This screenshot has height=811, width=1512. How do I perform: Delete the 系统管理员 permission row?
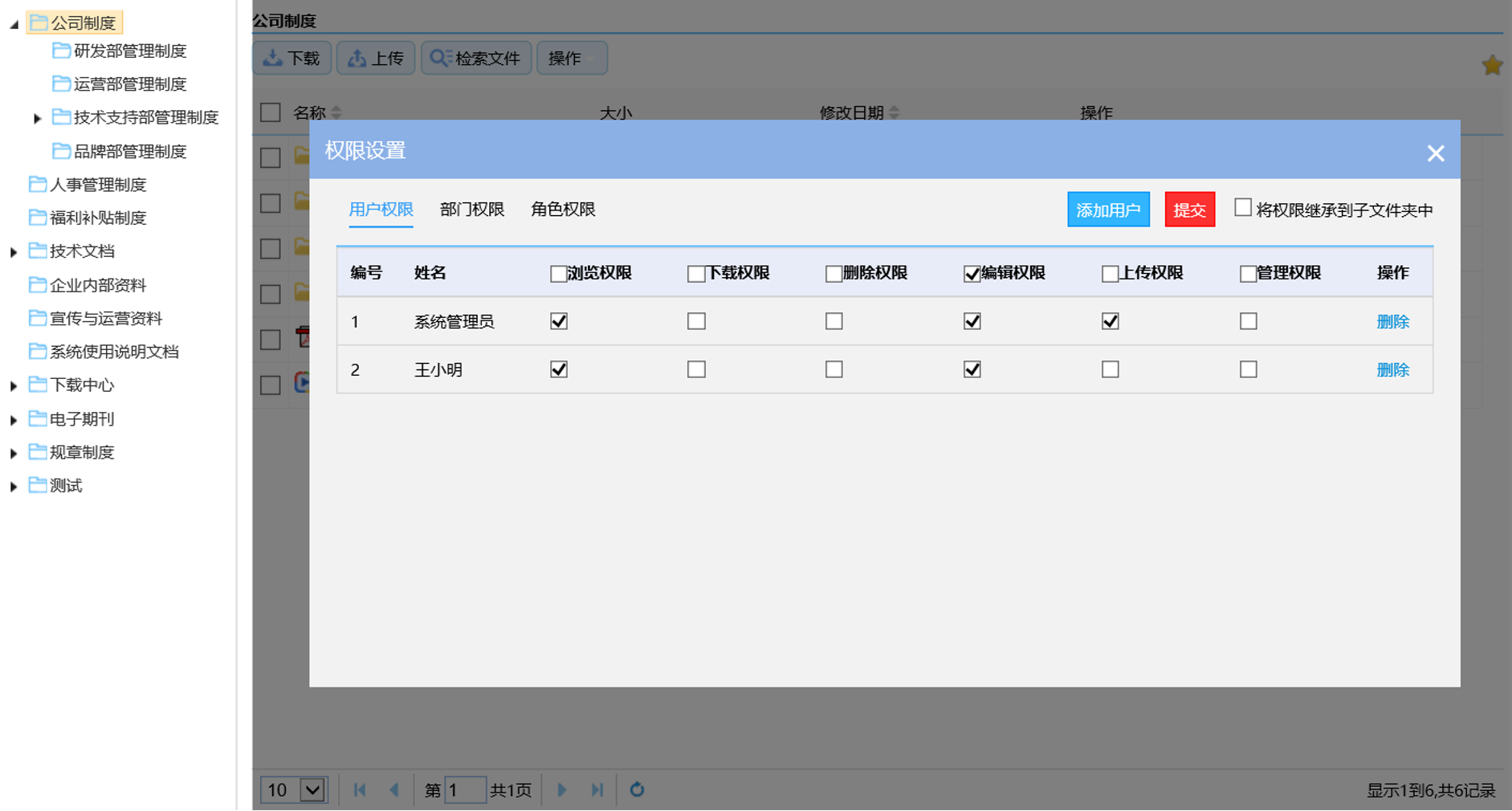click(1392, 321)
